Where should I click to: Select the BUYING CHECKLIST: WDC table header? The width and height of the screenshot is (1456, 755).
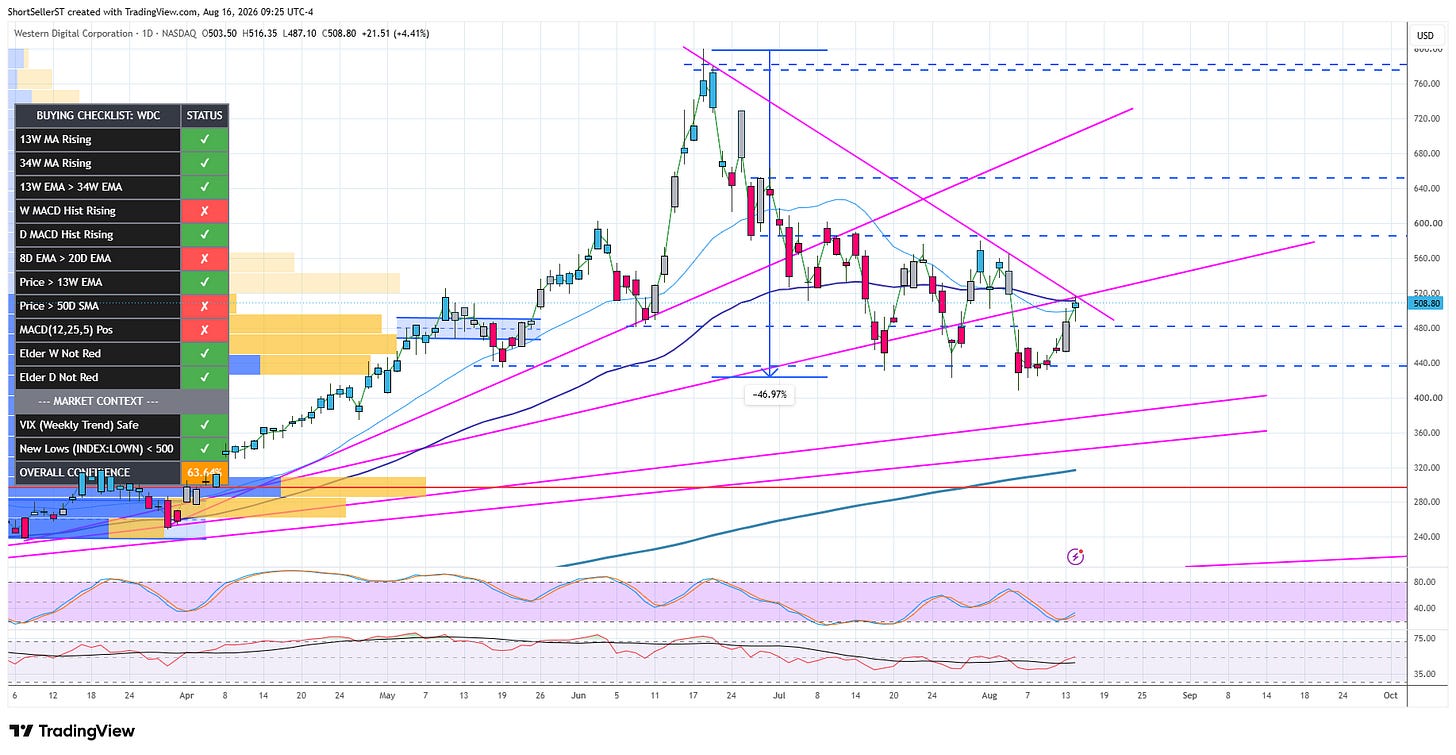(x=99, y=116)
